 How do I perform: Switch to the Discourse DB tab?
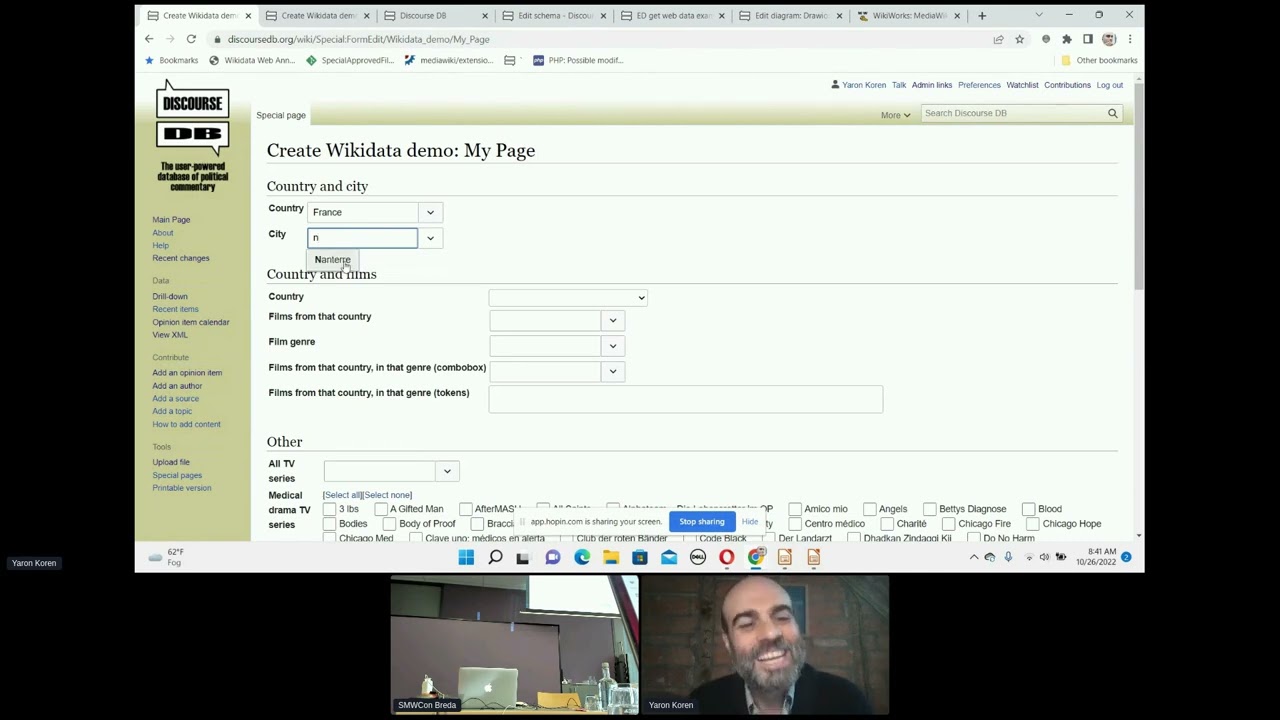437,15
